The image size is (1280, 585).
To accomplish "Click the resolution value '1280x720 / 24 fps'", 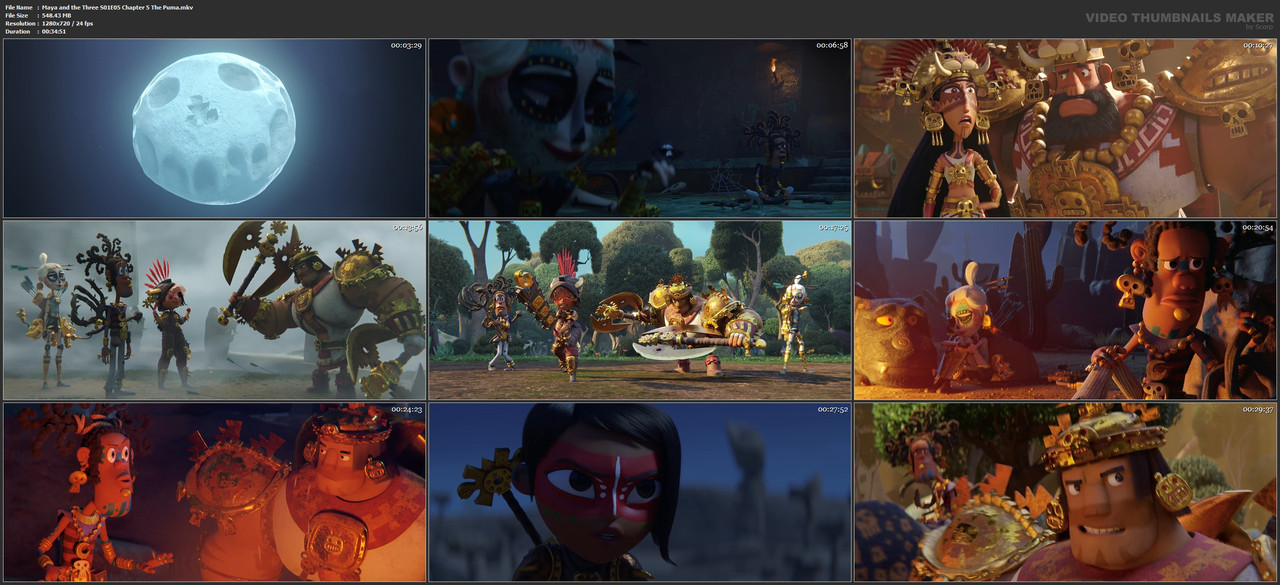I will (x=67, y=23).
